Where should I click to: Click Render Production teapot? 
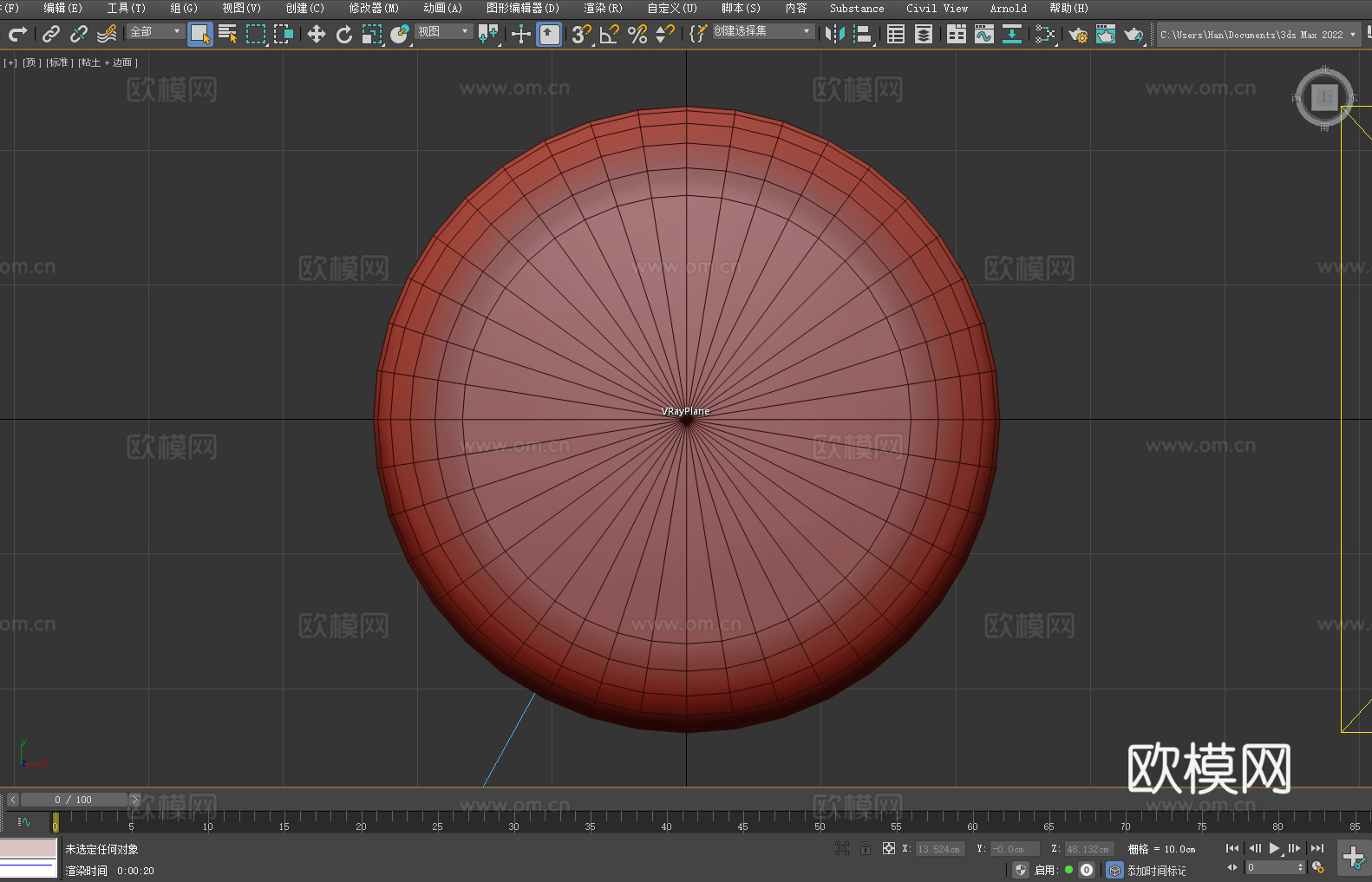tap(1134, 34)
